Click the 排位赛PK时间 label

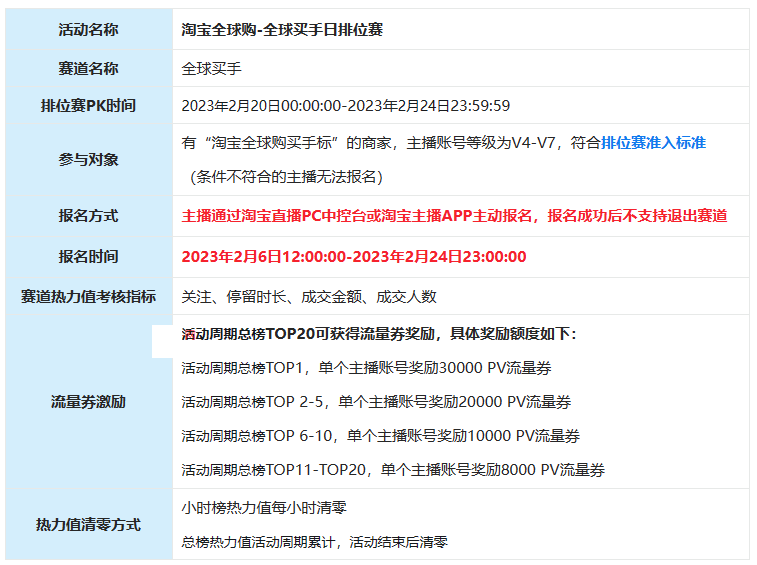click(x=88, y=105)
